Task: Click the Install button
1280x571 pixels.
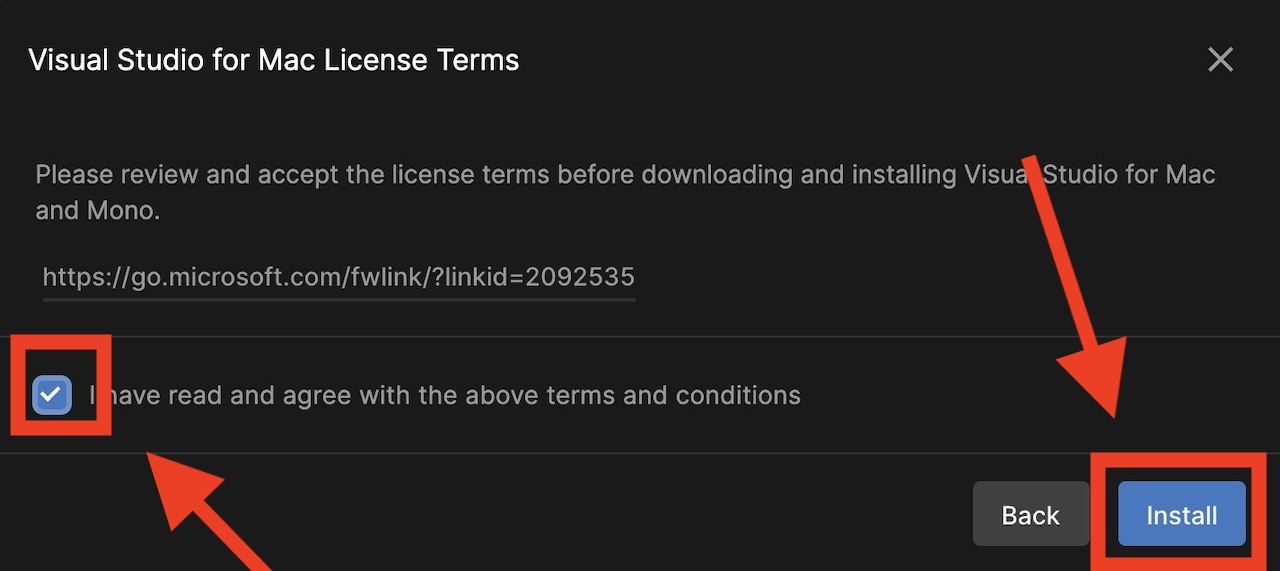Action: (1181, 515)
